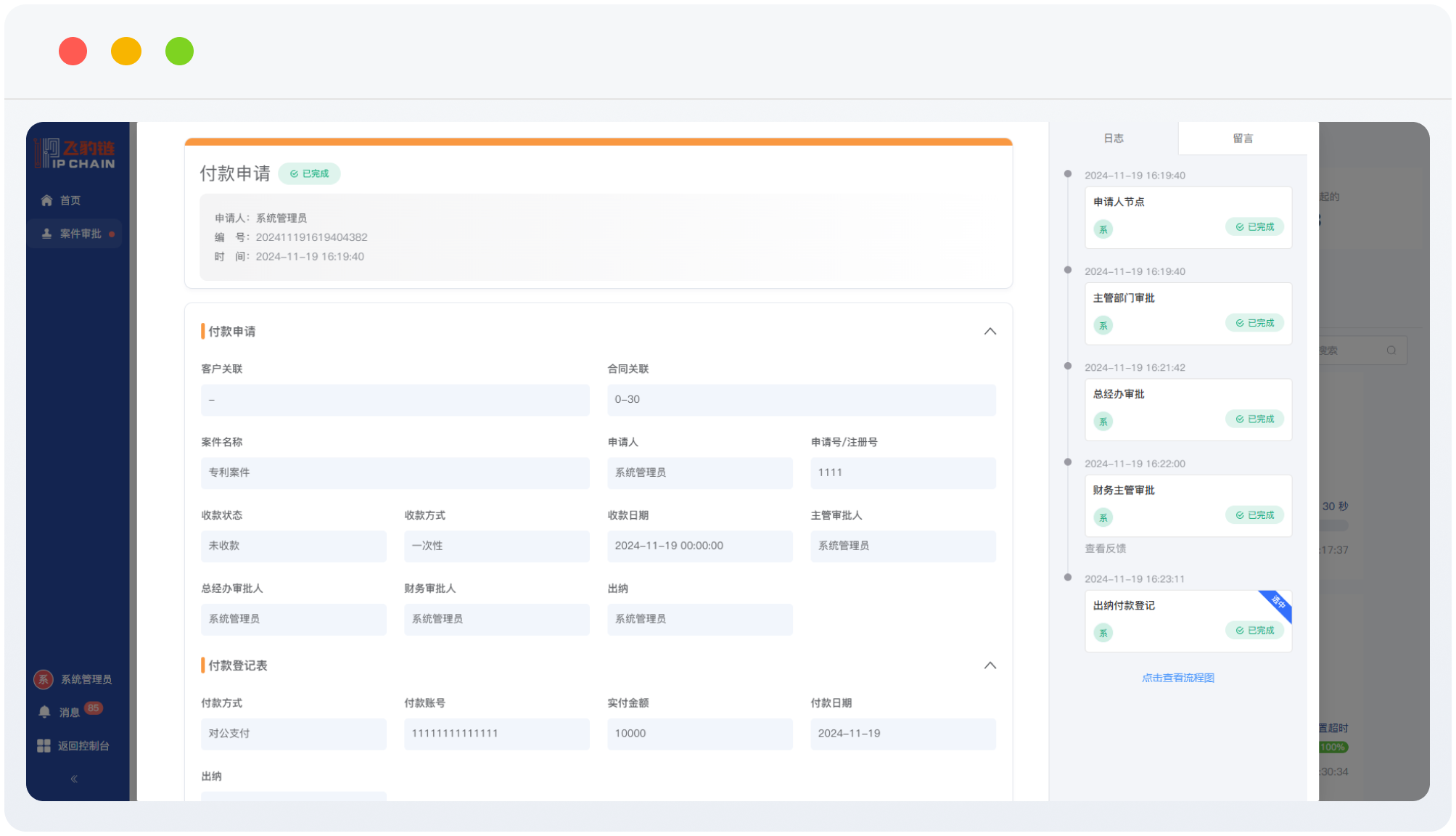Click the search magnifier icon on the right

tap(1391, 351)
